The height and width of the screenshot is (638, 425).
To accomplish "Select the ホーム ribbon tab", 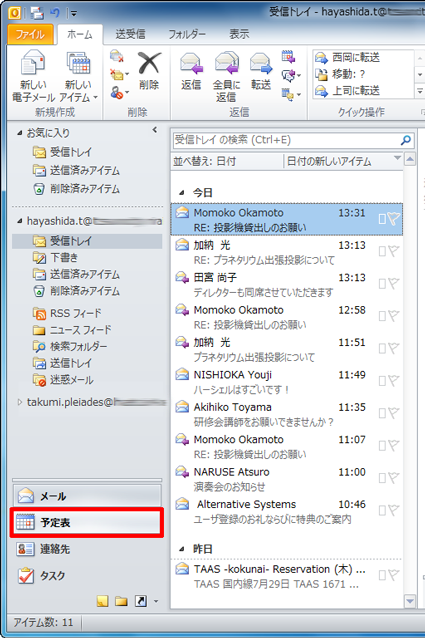I will (80, 35).
